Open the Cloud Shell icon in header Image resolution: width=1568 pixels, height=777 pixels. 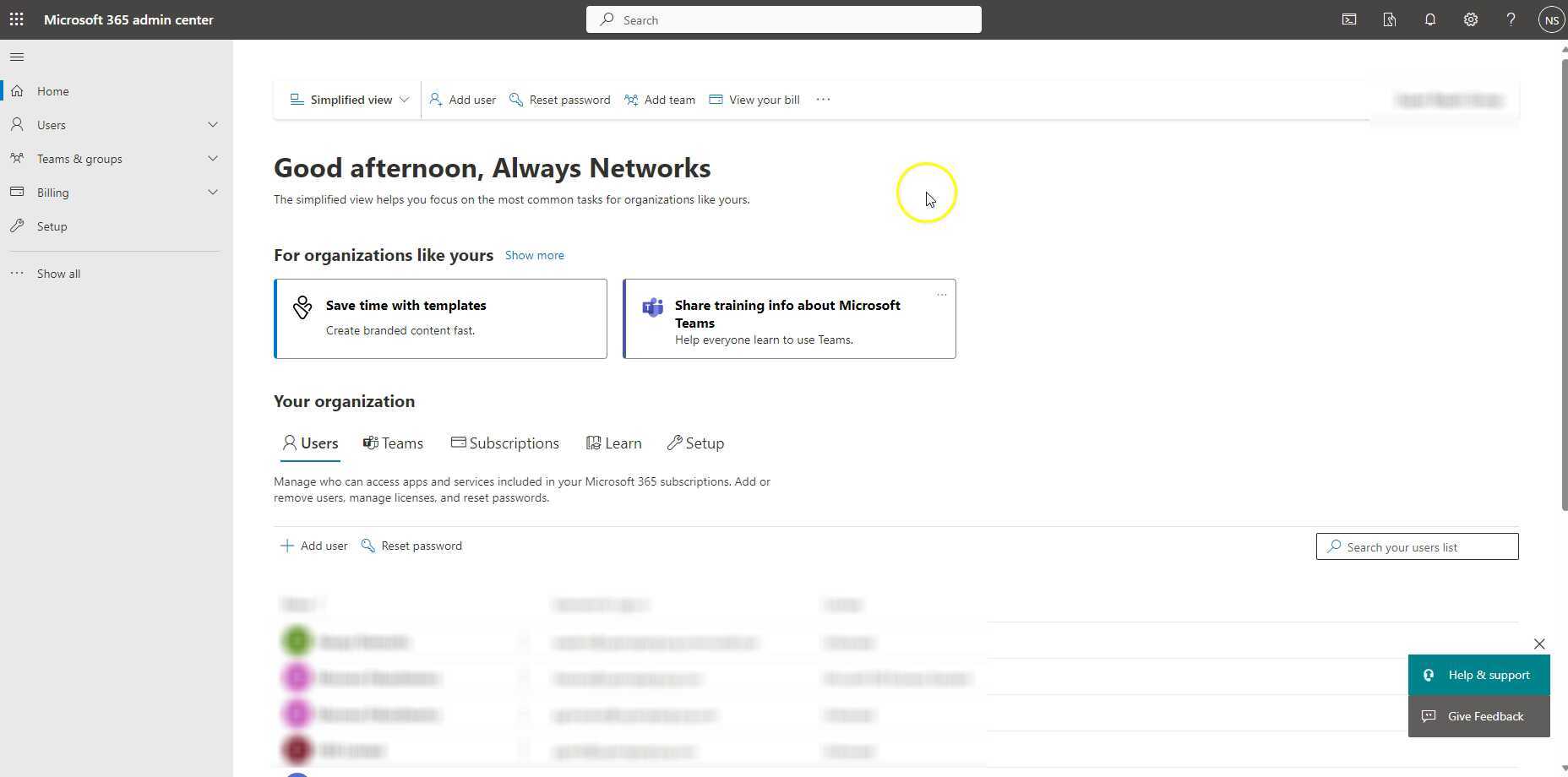1349,19
